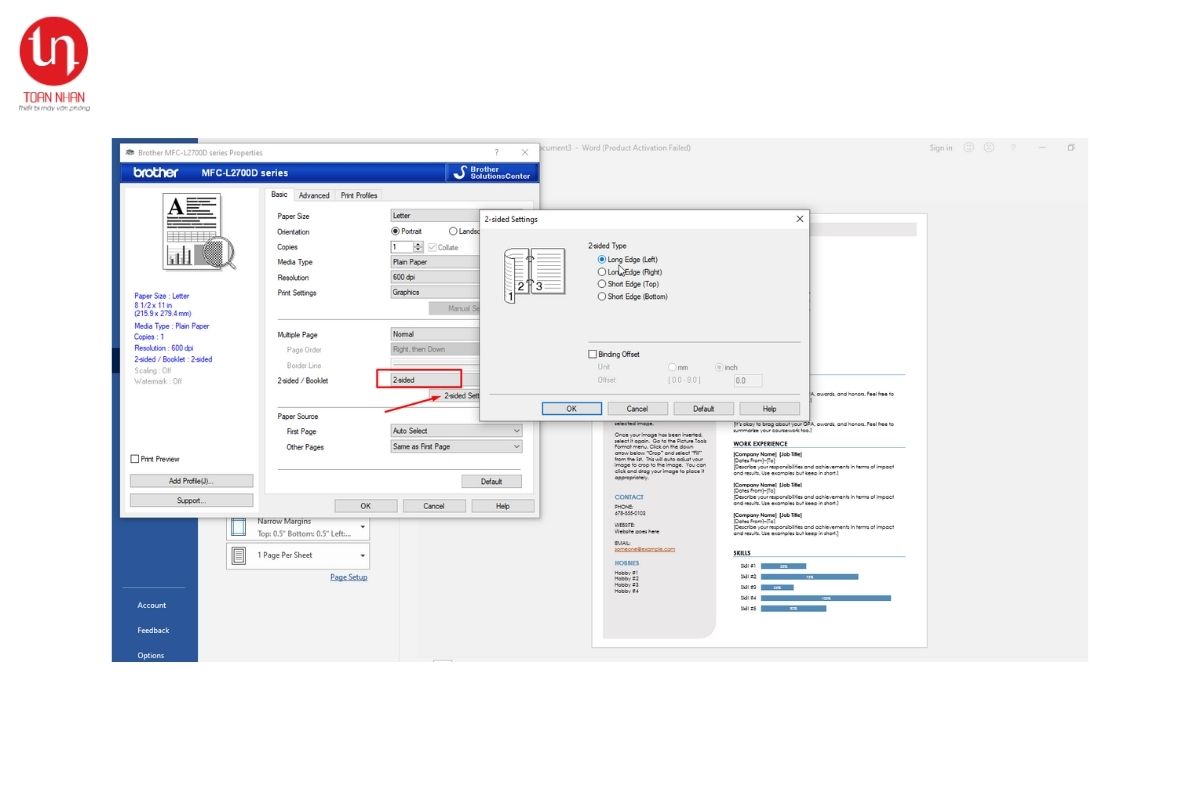The image size is (1200, 800).
Task: Switch to the Print Profiles tab
Action: [x=359, y=195]
